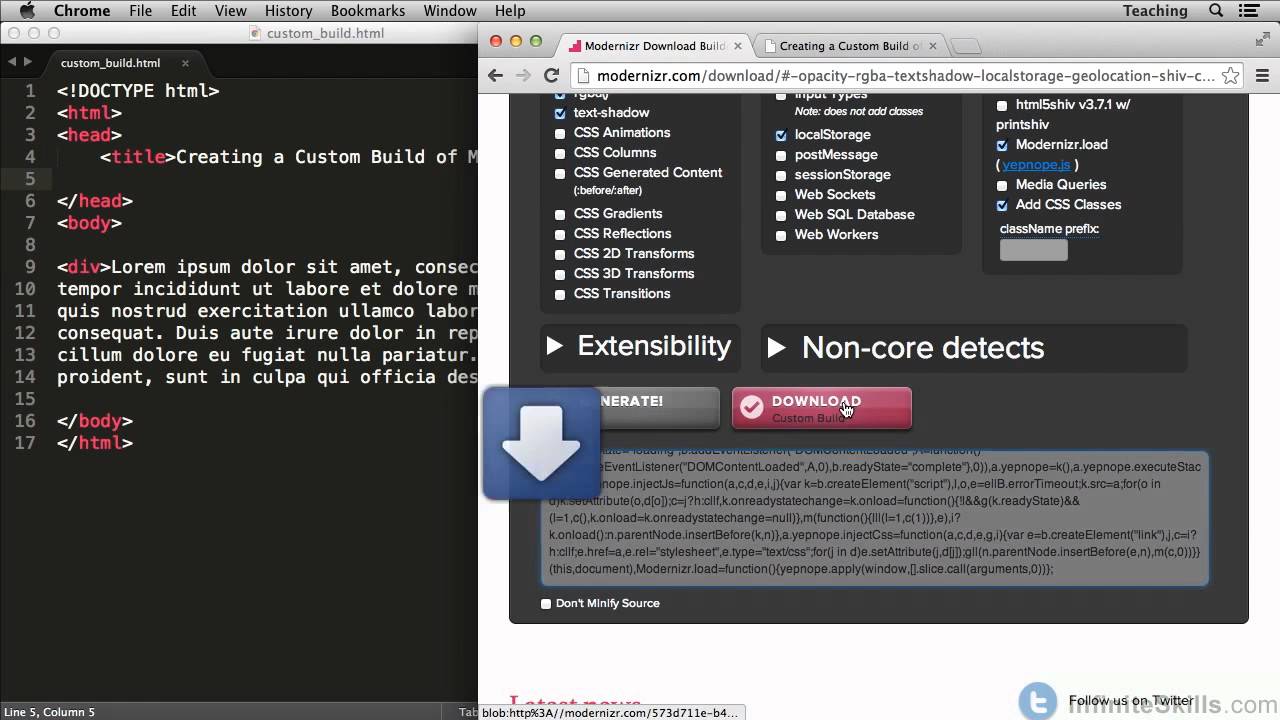Close the Creating a Custom Build tab
The width and height of the screenshot is (1280, 720).
[932, 46]
